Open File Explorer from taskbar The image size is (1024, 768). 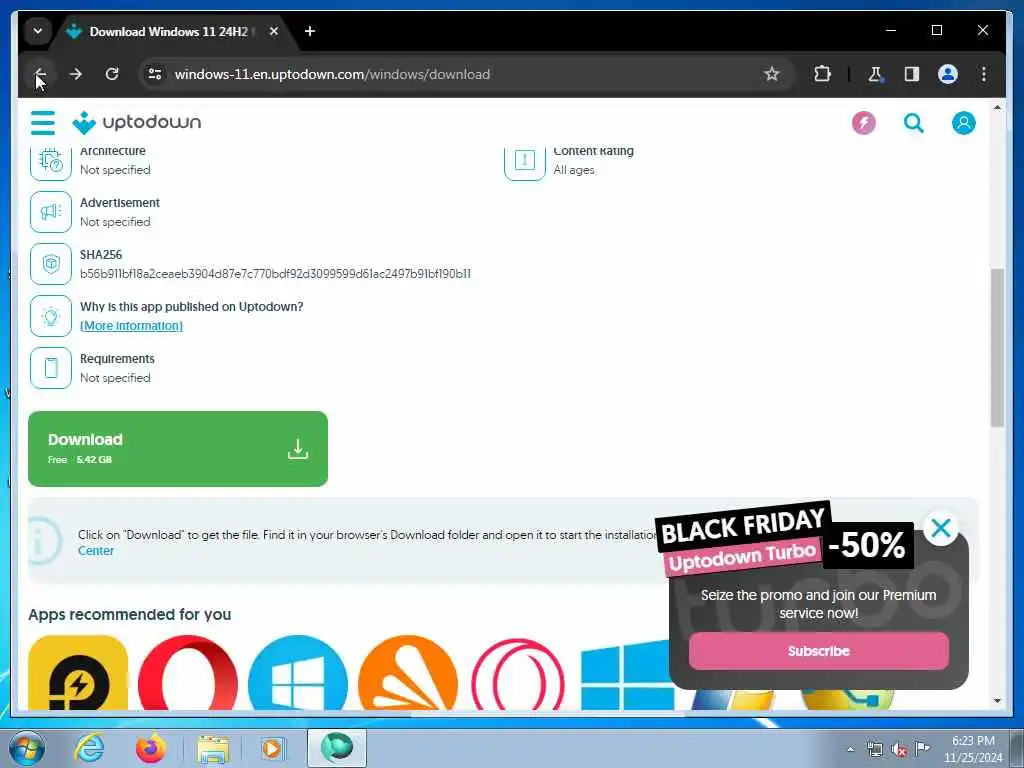[x=214, y=748]
